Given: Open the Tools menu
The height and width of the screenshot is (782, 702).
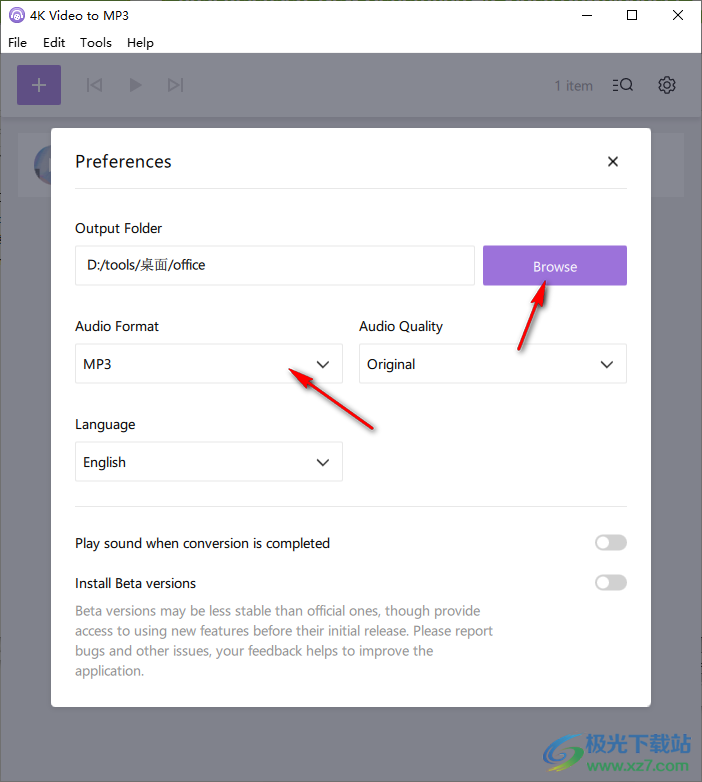Looking at the screenshot, I should (96, 43).
